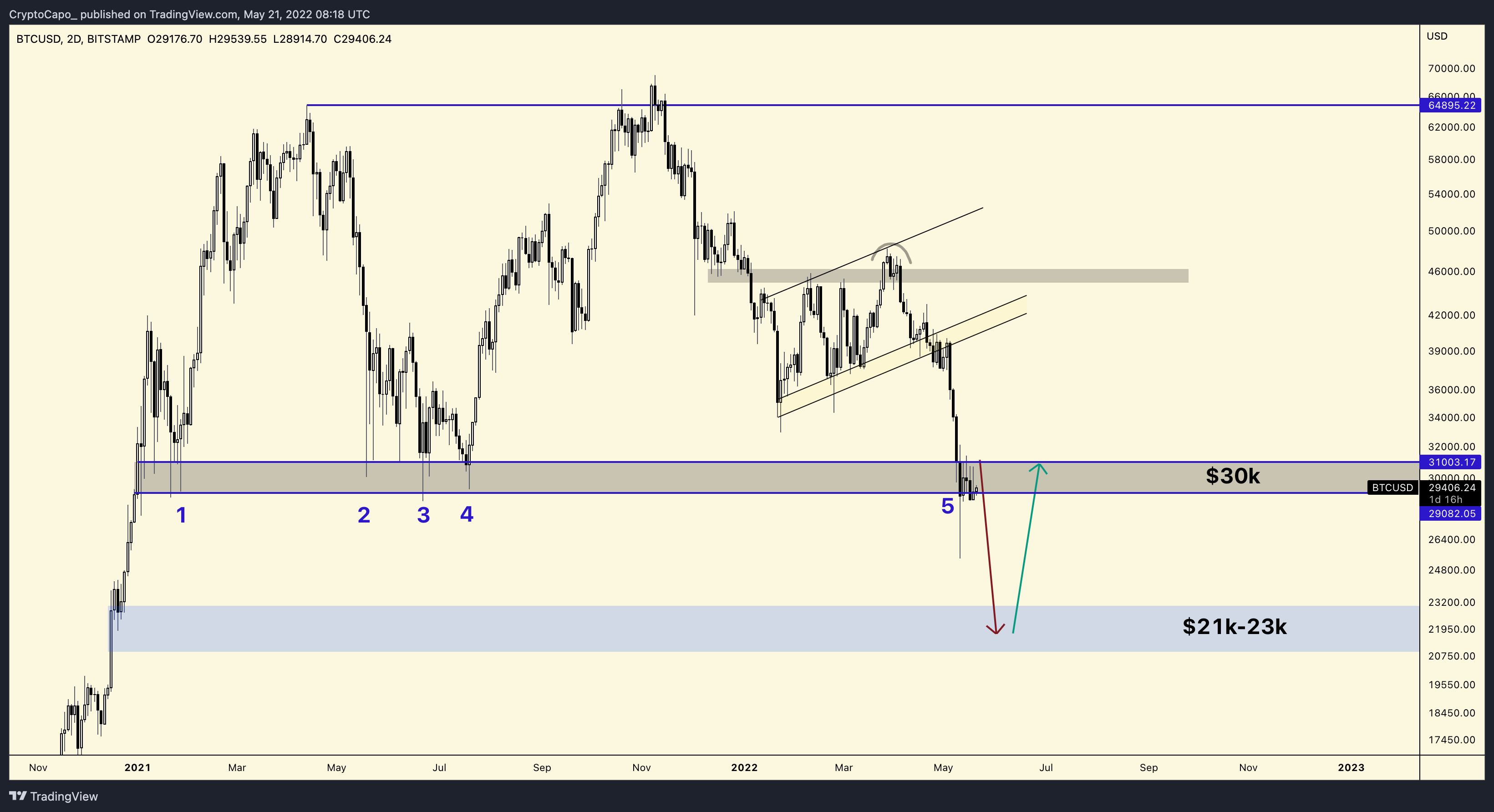Viewport: 1494px width, 812px height.
Task: Click the 64895.22 price label
Action: [x=1451, y=105]
